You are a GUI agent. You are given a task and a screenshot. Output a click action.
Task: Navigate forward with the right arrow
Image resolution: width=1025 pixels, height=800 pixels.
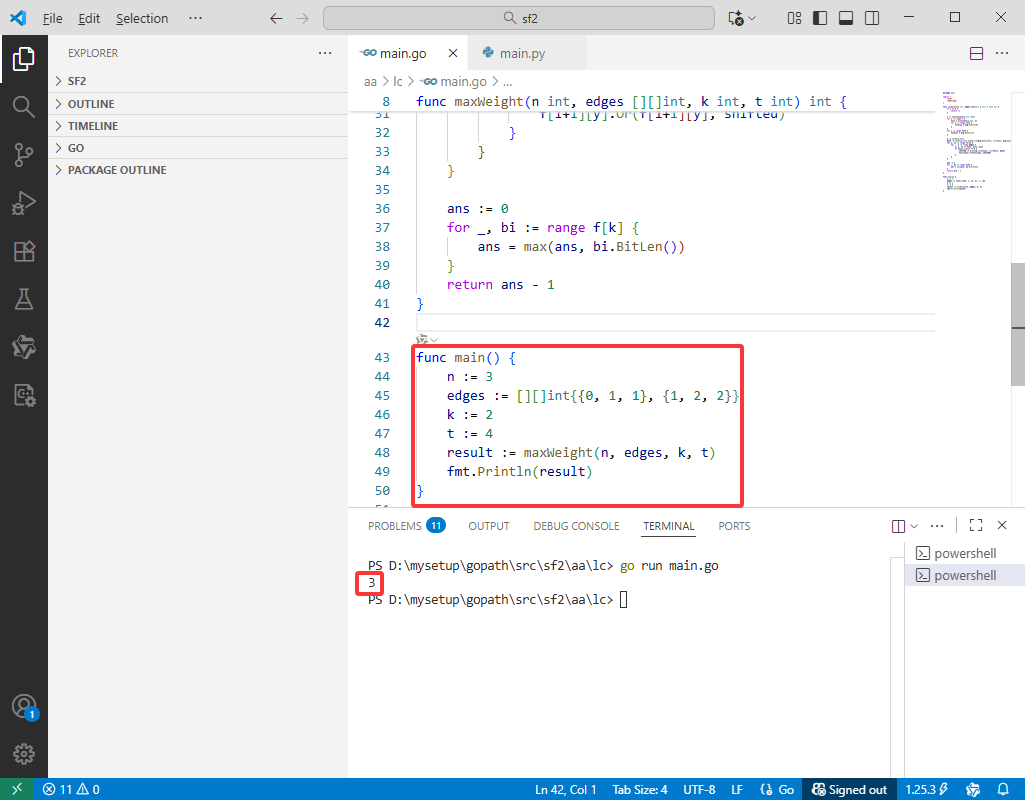coord(302,18)
